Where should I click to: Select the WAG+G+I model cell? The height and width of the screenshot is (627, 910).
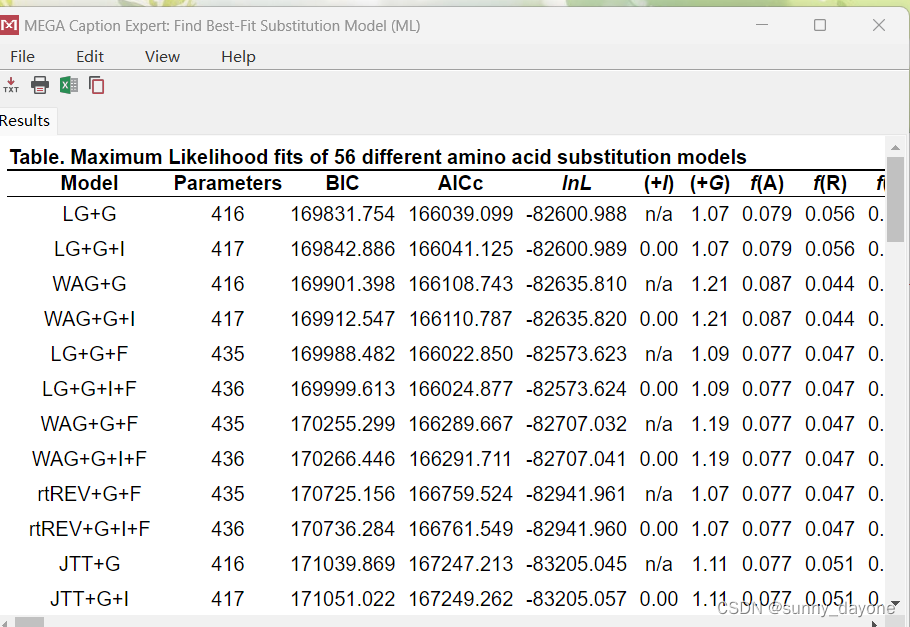(89, 319)
